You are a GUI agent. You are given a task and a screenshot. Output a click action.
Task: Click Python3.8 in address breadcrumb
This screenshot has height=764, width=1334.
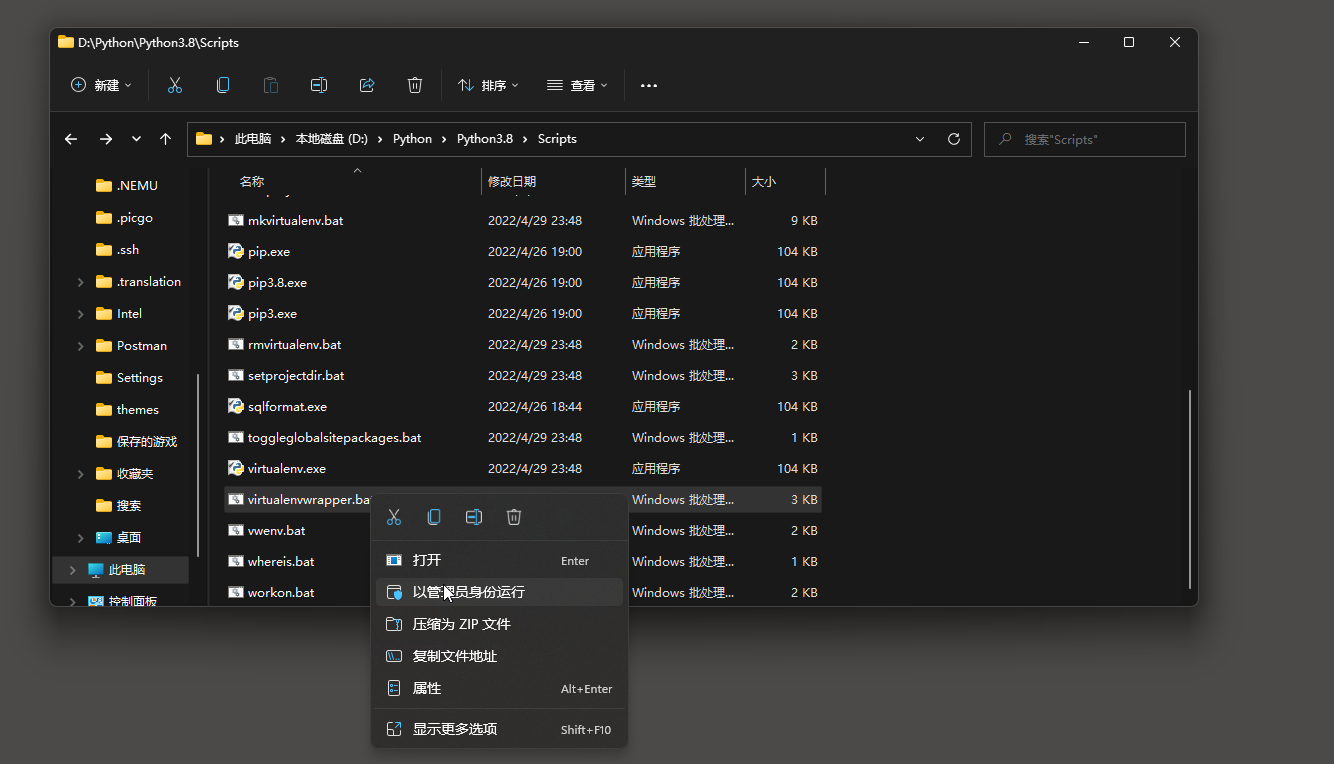tap(485, 139)
